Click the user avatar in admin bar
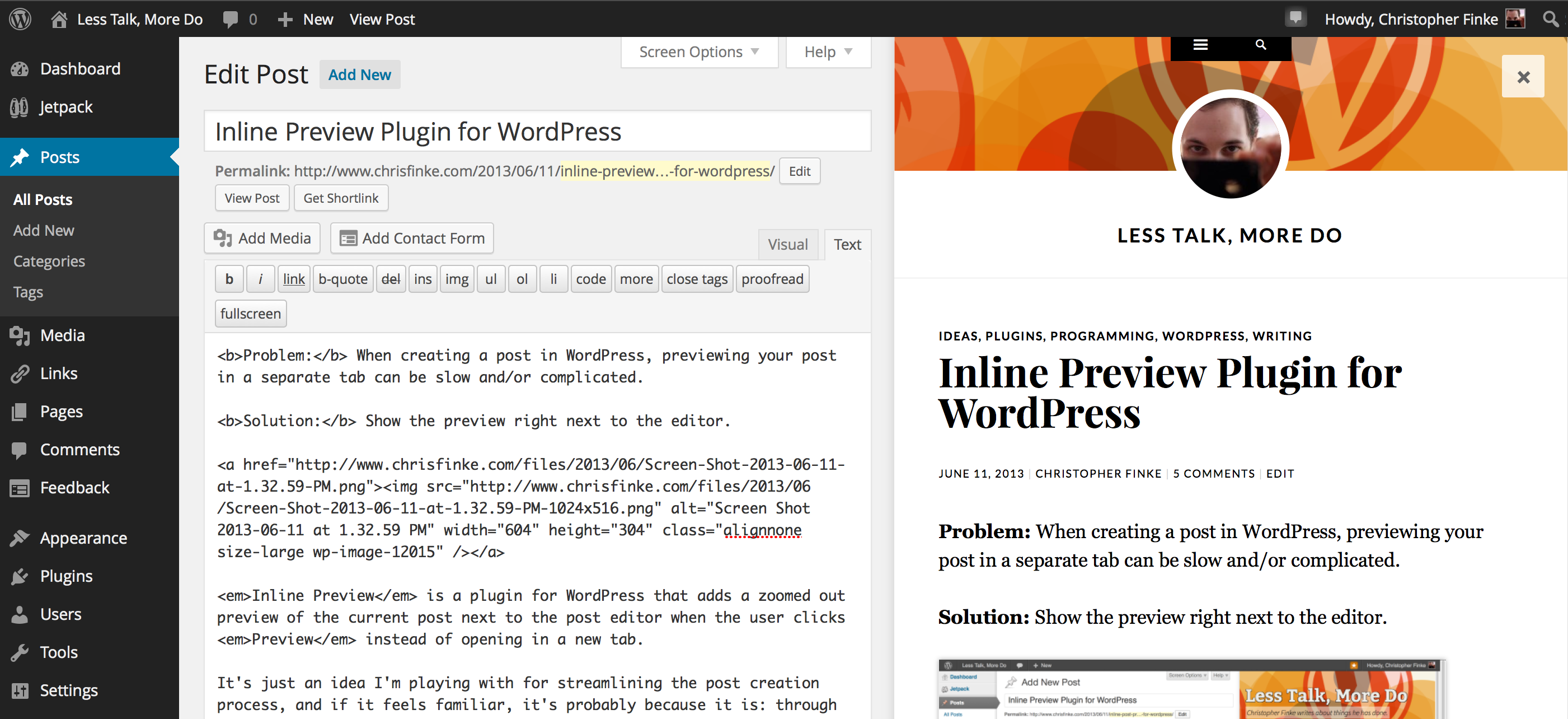This screenshot has width=1568, height=719. pyautogui.click(x=1515, y=19)
